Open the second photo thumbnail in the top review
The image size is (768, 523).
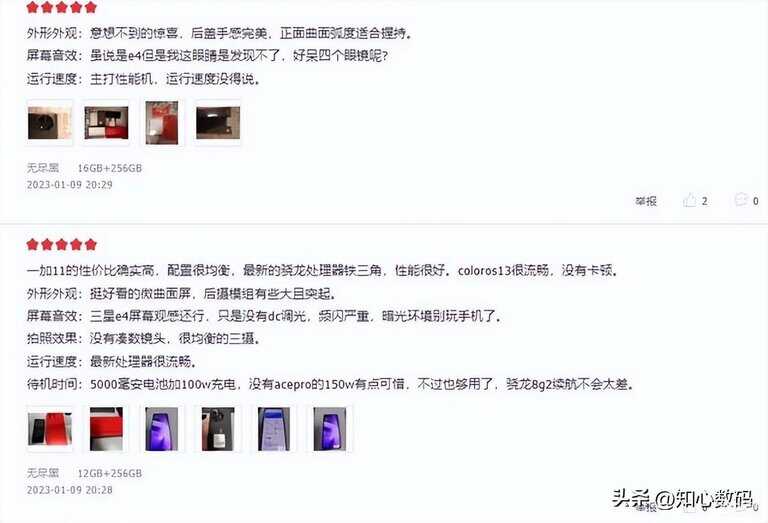[106, 123]
